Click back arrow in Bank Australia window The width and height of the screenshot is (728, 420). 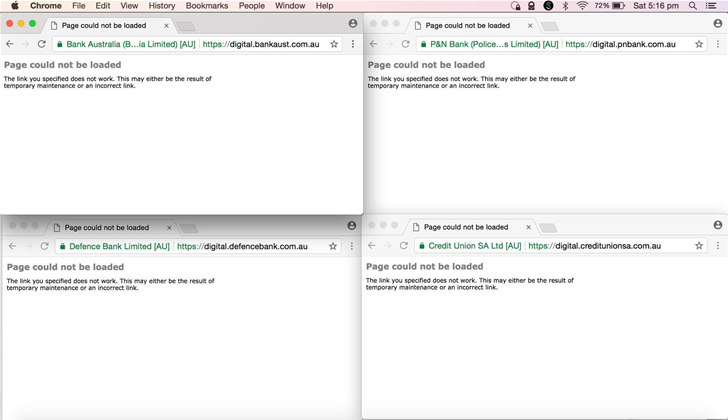10,44
